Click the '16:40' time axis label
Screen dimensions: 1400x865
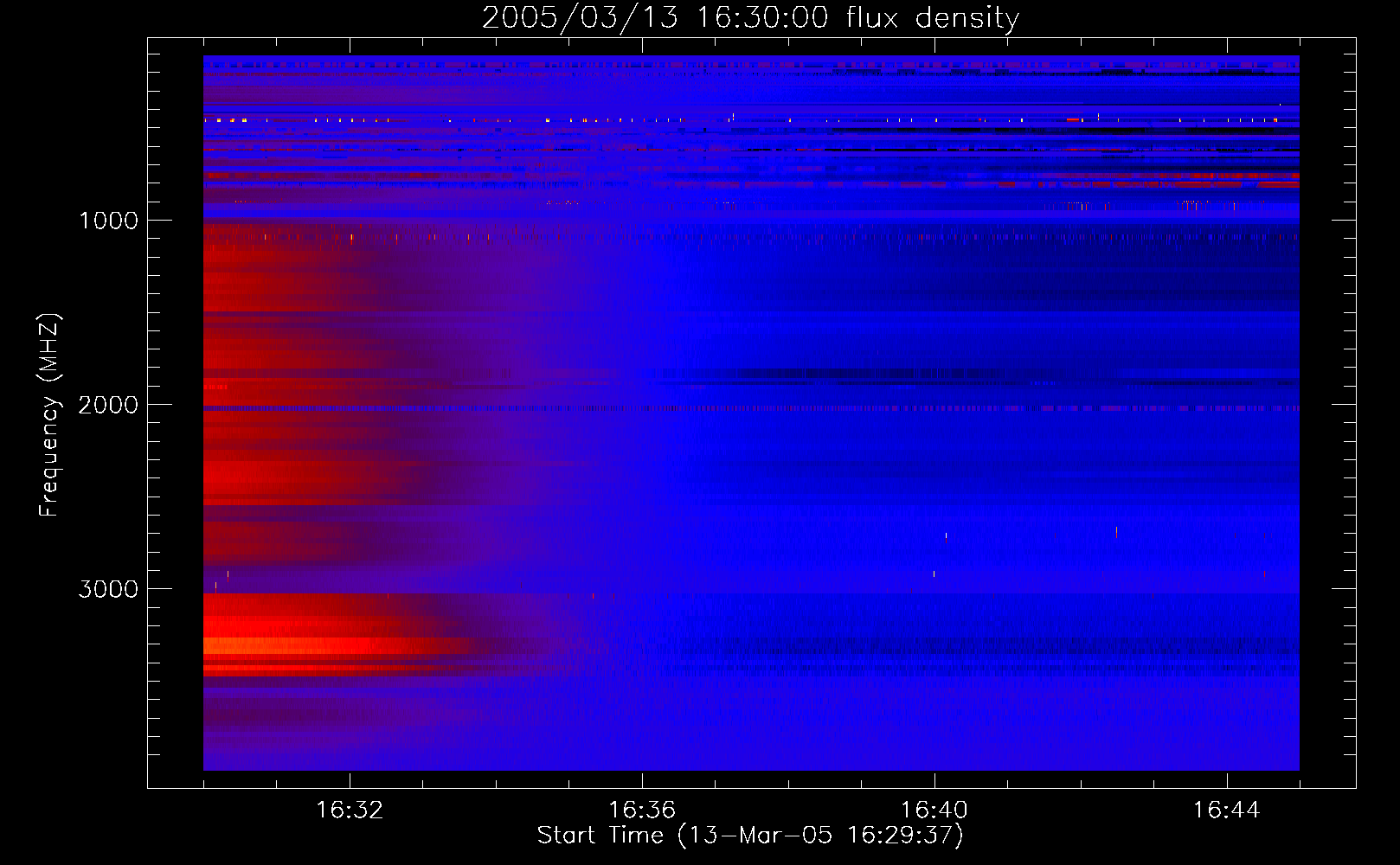[934, 811]
